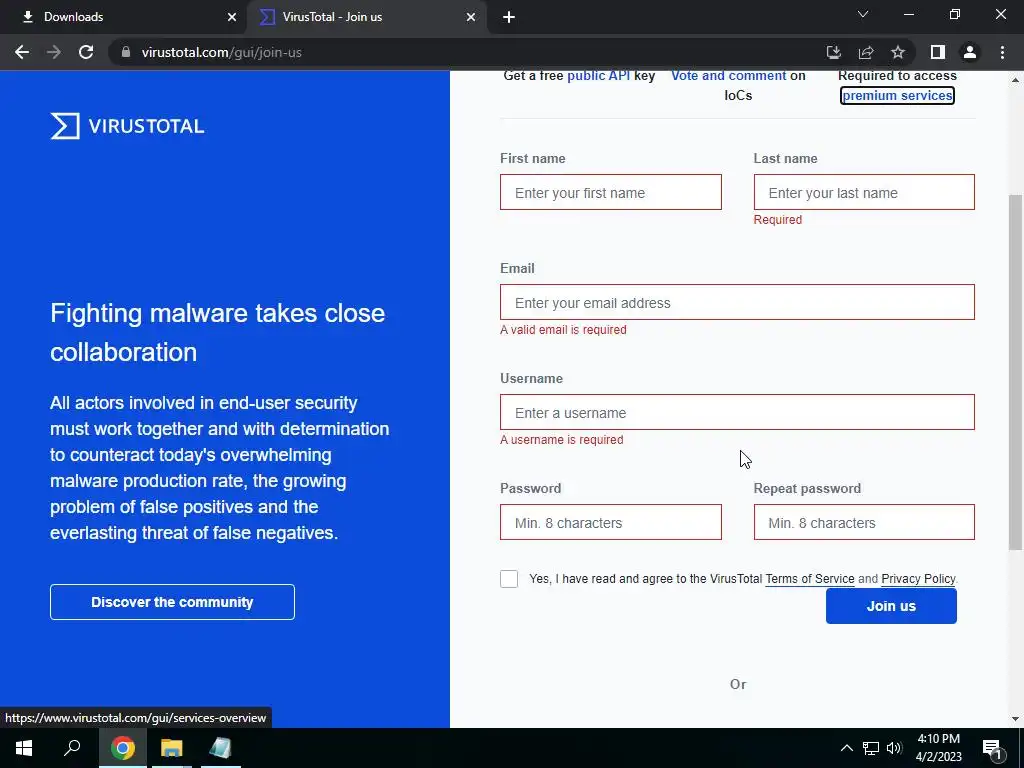This screenshot has height=768, width=1024.
Task: Click the First name input field
Action: tap(611, 192)
